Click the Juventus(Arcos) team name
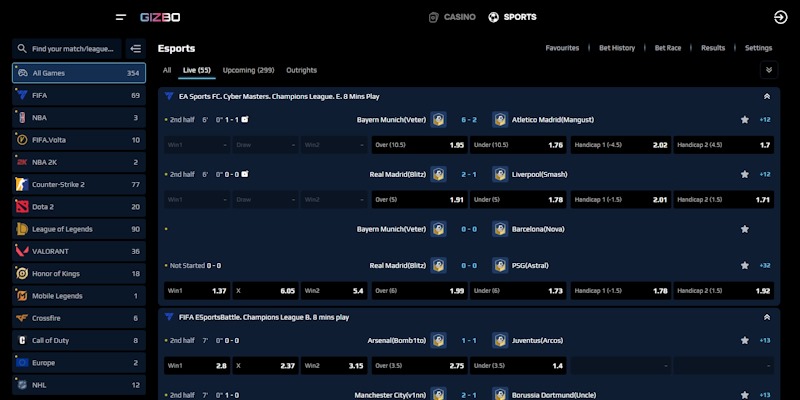 pos(537,341)
